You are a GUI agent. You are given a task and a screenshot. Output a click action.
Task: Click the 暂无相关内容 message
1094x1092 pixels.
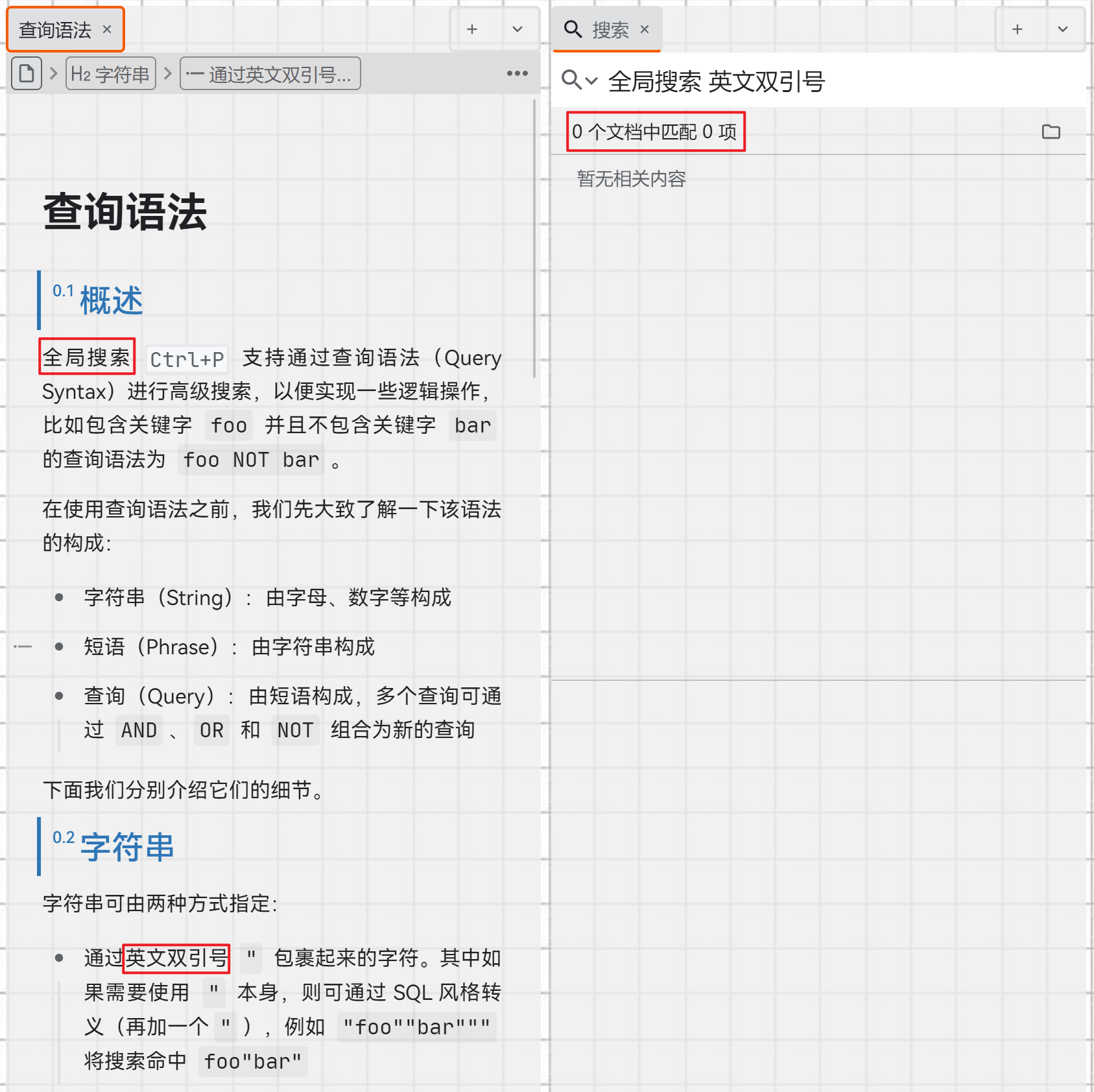tap(631, 179)
